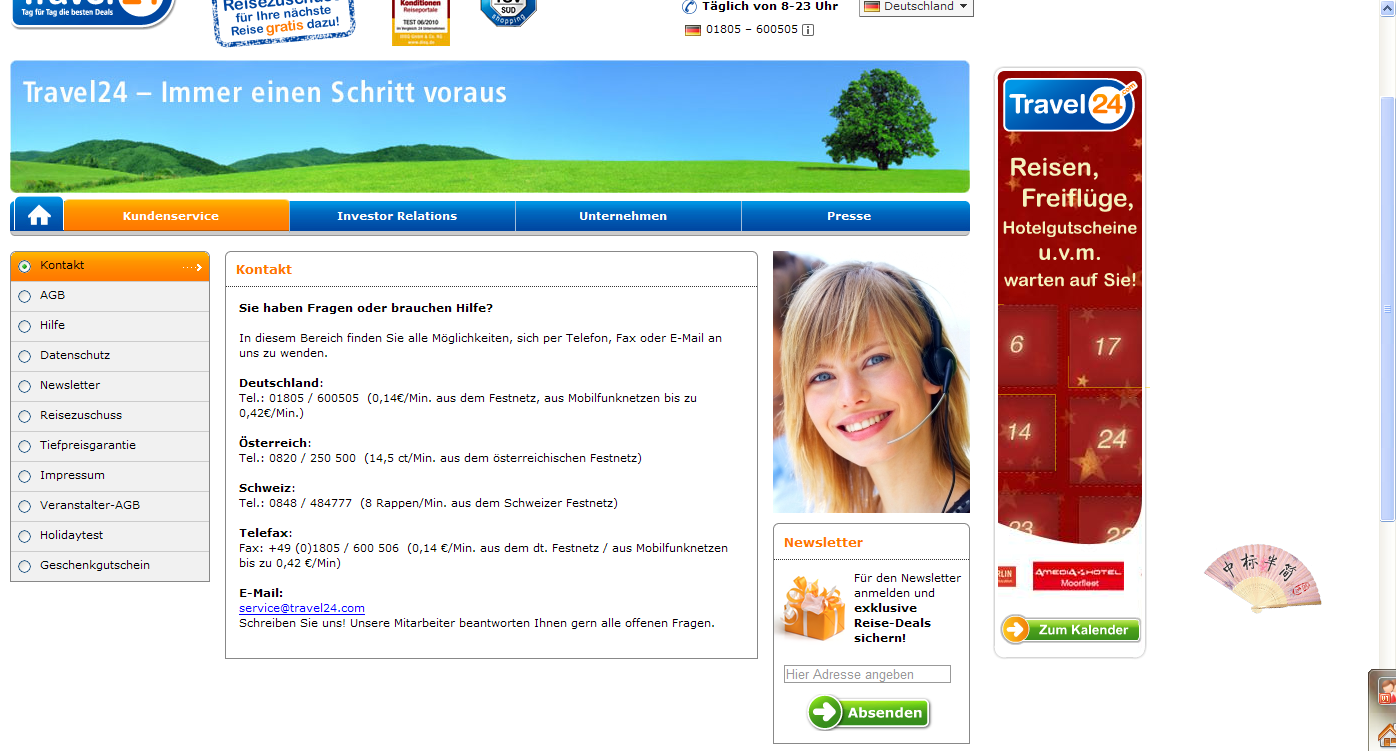Image resolution: width=1396 pixels, height=751 pixels.
Task: Open the Kundenservice tab
Action: pyautogui.click(x=176, y=216)
